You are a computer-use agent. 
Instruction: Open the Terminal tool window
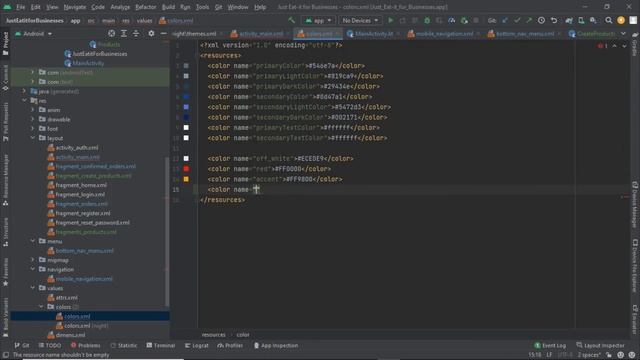point(160,345)
